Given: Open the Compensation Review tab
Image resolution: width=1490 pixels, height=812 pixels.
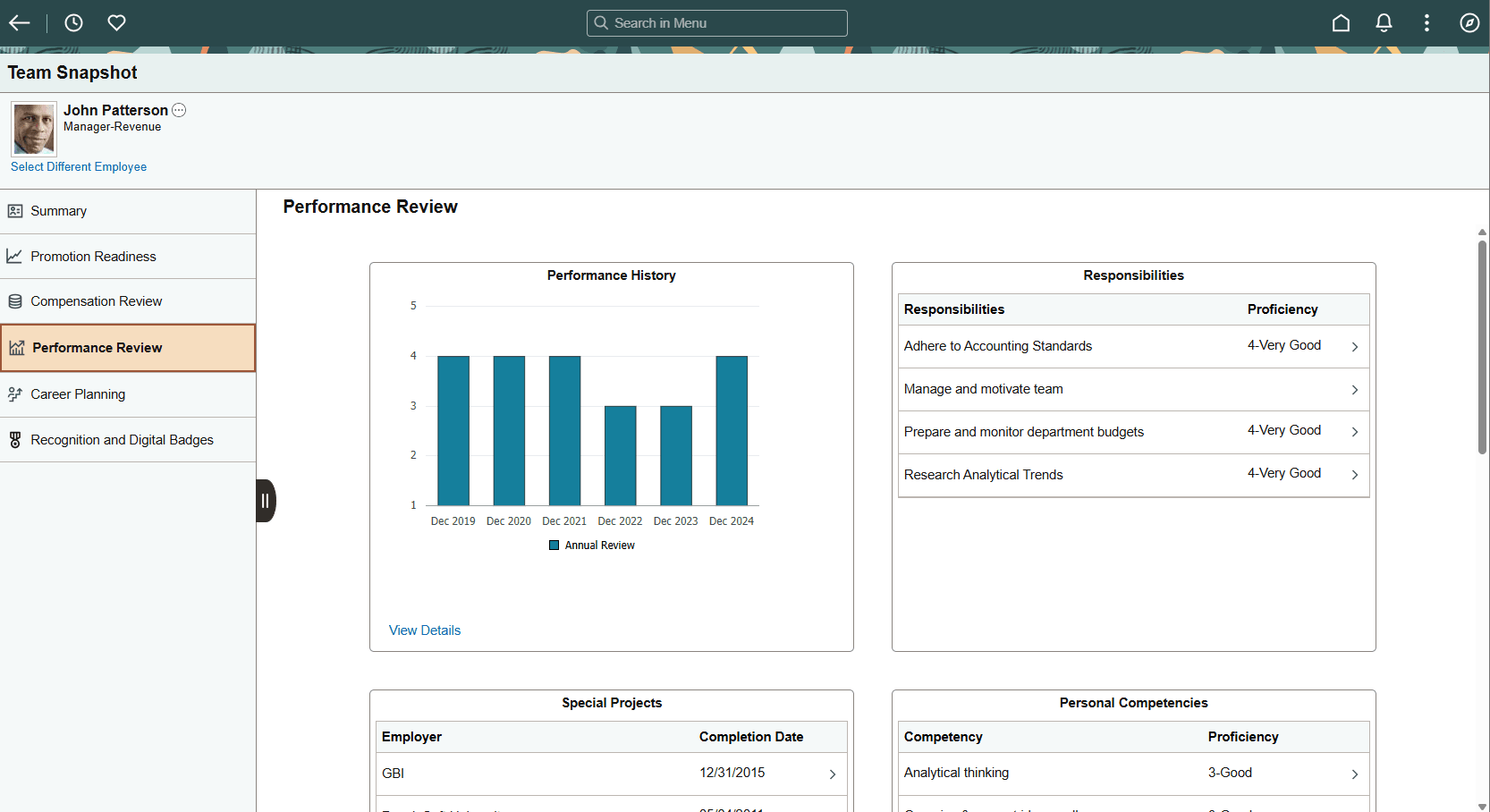Looking at the screenshot, I should pos(128,301).
